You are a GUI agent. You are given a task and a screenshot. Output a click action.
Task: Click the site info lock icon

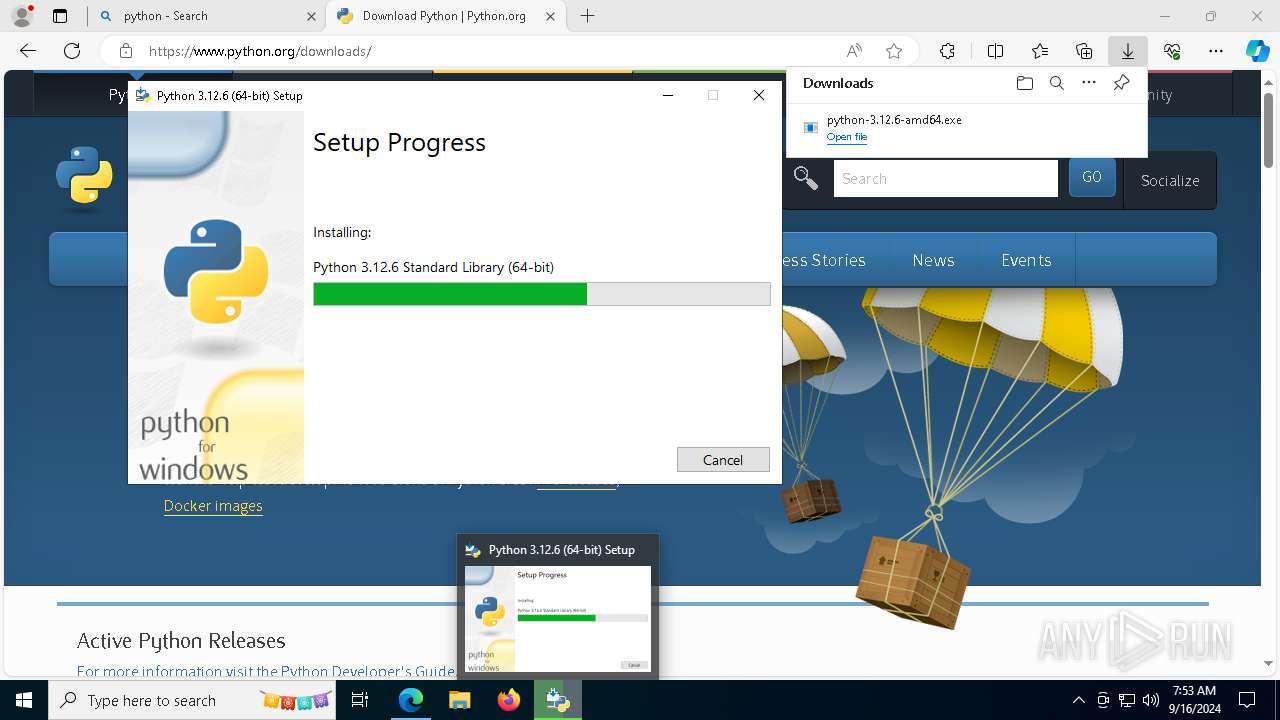coord(125,51)
